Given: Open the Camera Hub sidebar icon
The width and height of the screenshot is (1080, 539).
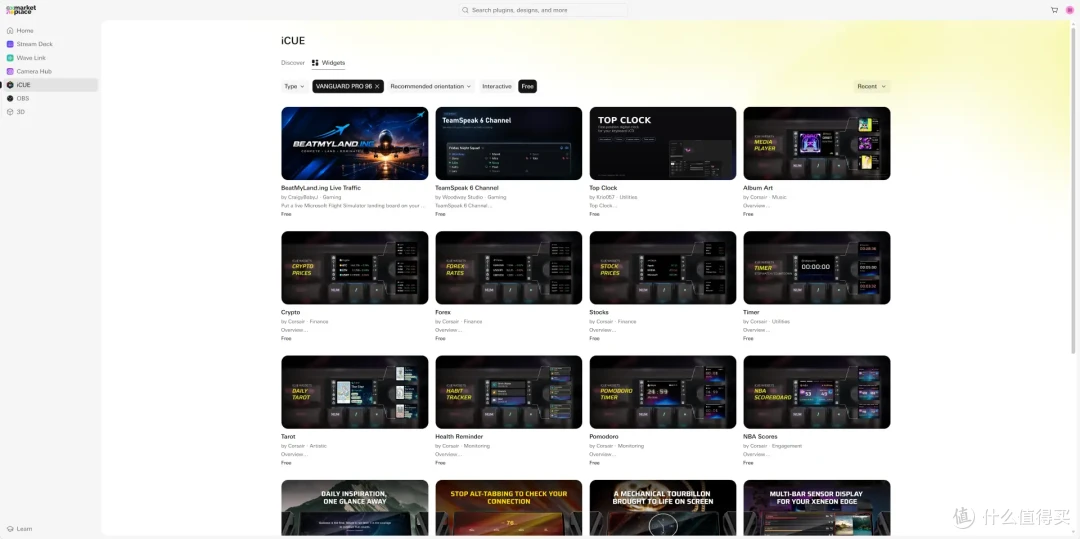Looking at the screenshot, I should [10, 72].
